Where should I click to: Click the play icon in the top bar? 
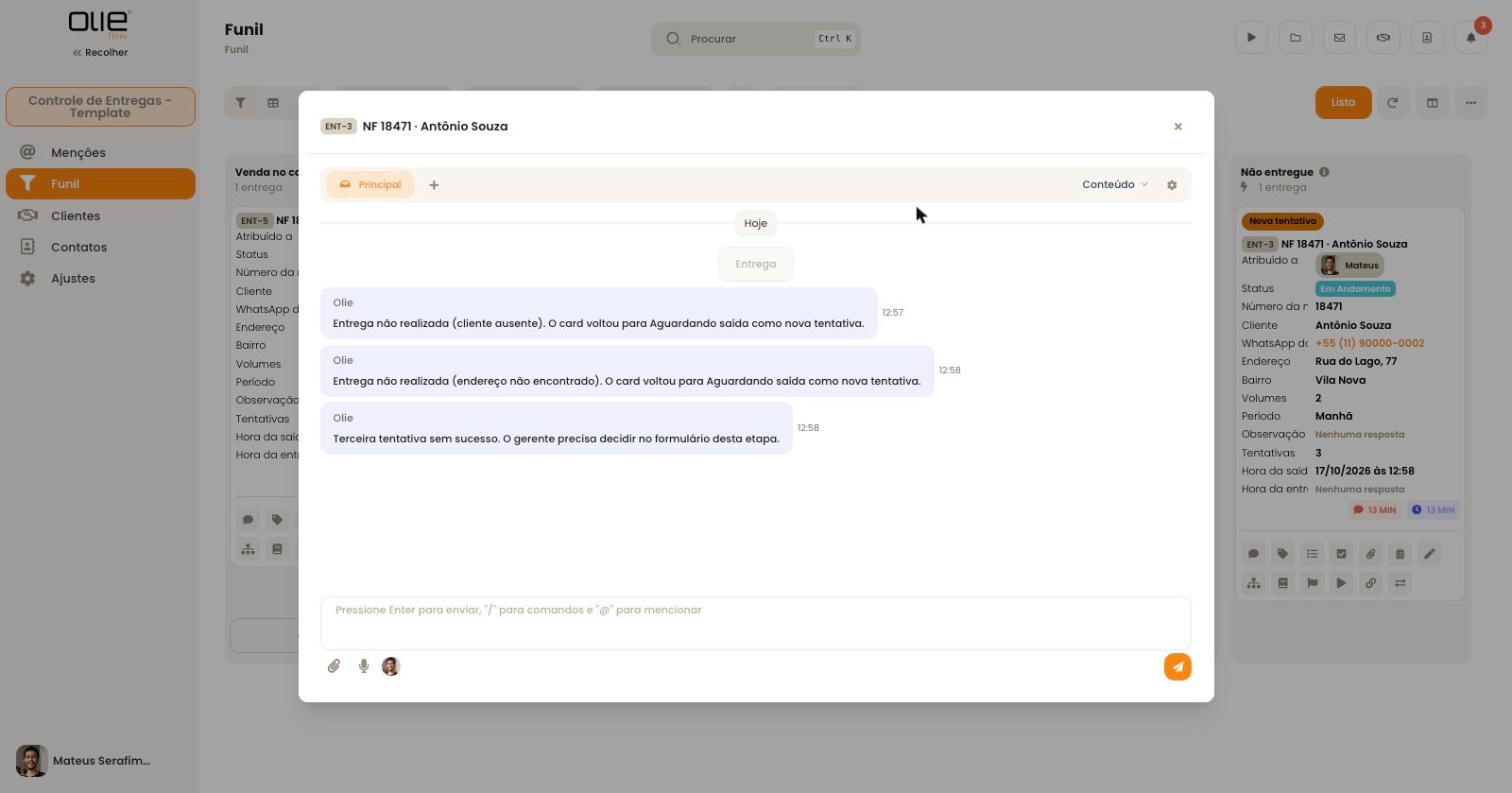pyautogui.click(x=1251, y=38)
